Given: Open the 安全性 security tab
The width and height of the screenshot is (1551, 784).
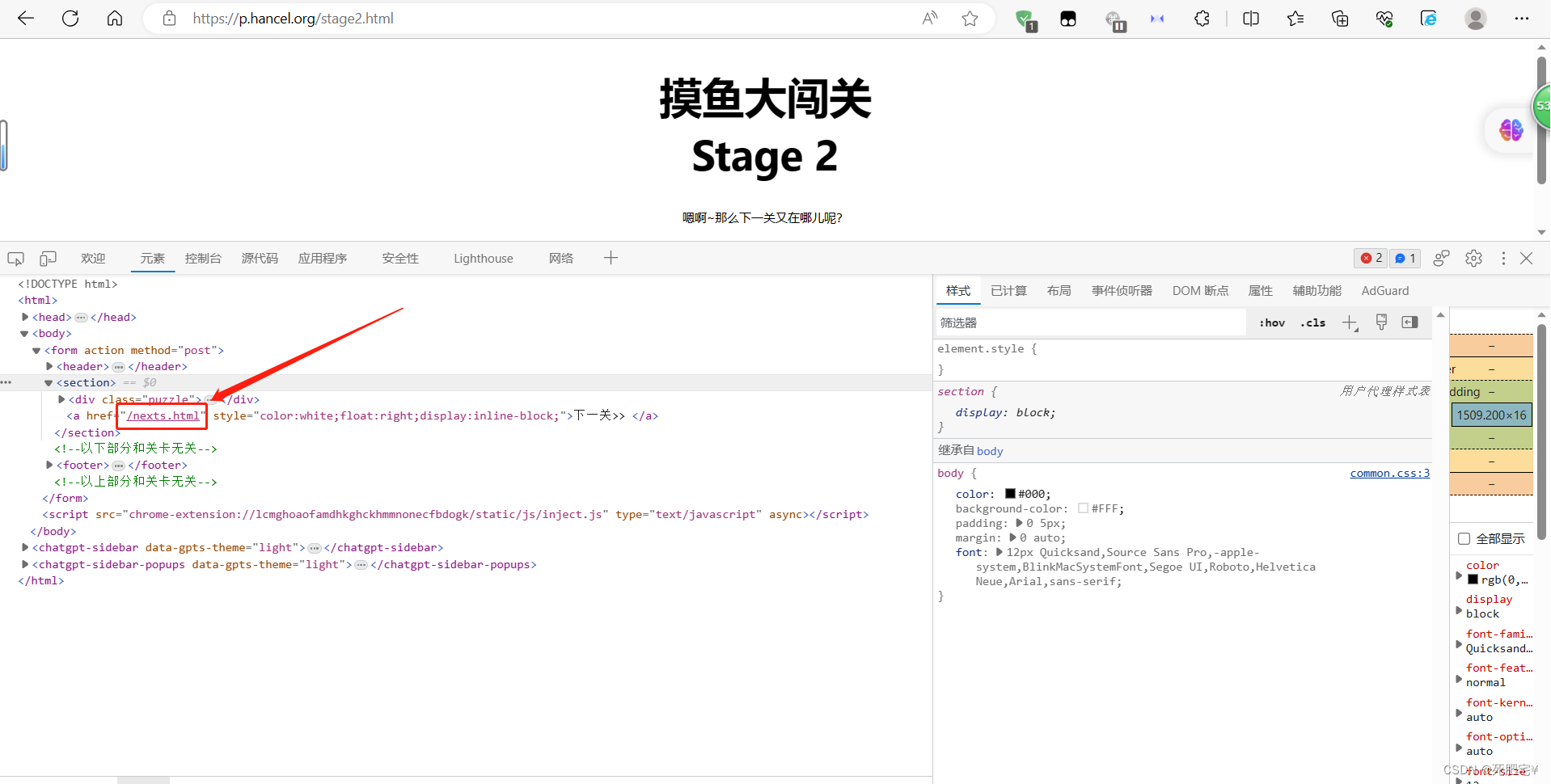Looking at the screenshot, I should pos(400,258).
